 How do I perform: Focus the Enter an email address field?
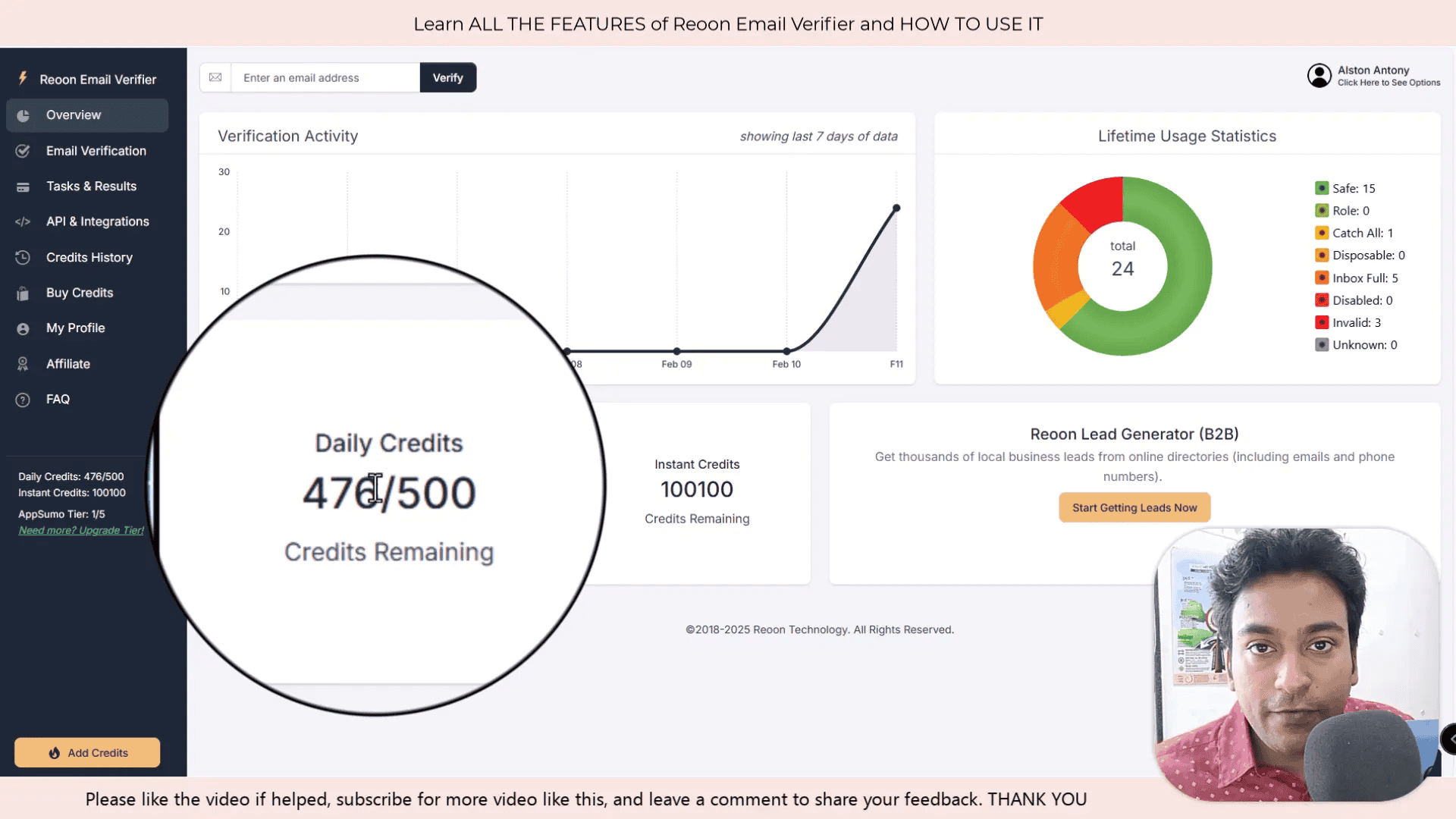click(325, 77)
